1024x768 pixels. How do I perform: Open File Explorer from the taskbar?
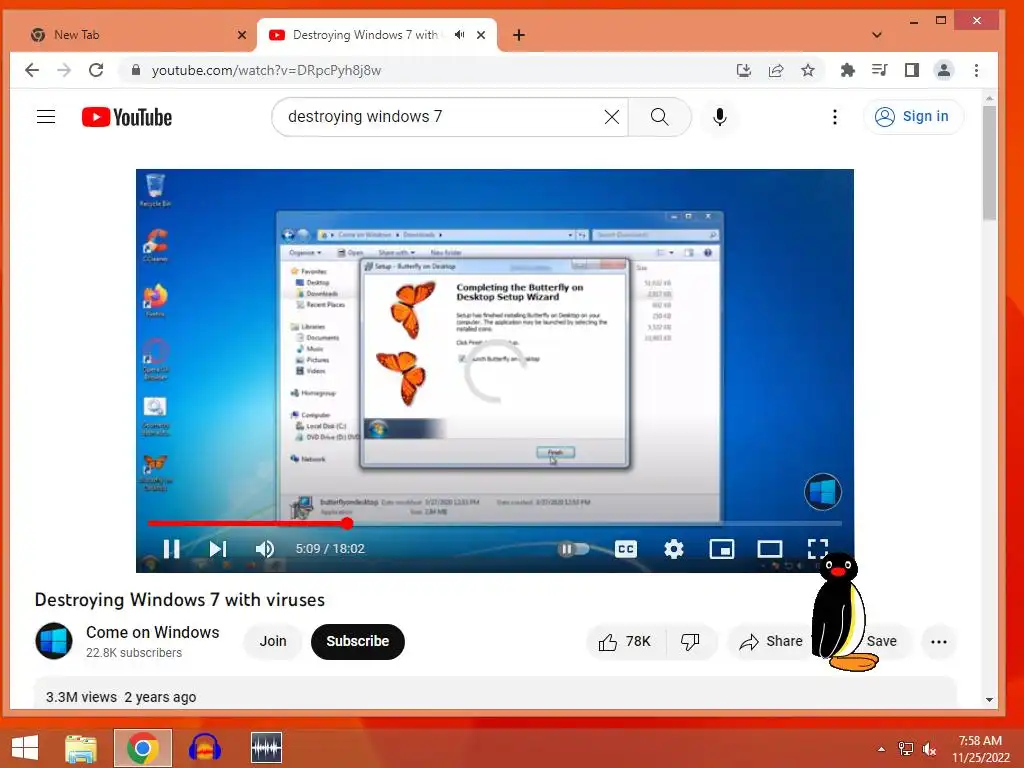(x=81, y=748)
